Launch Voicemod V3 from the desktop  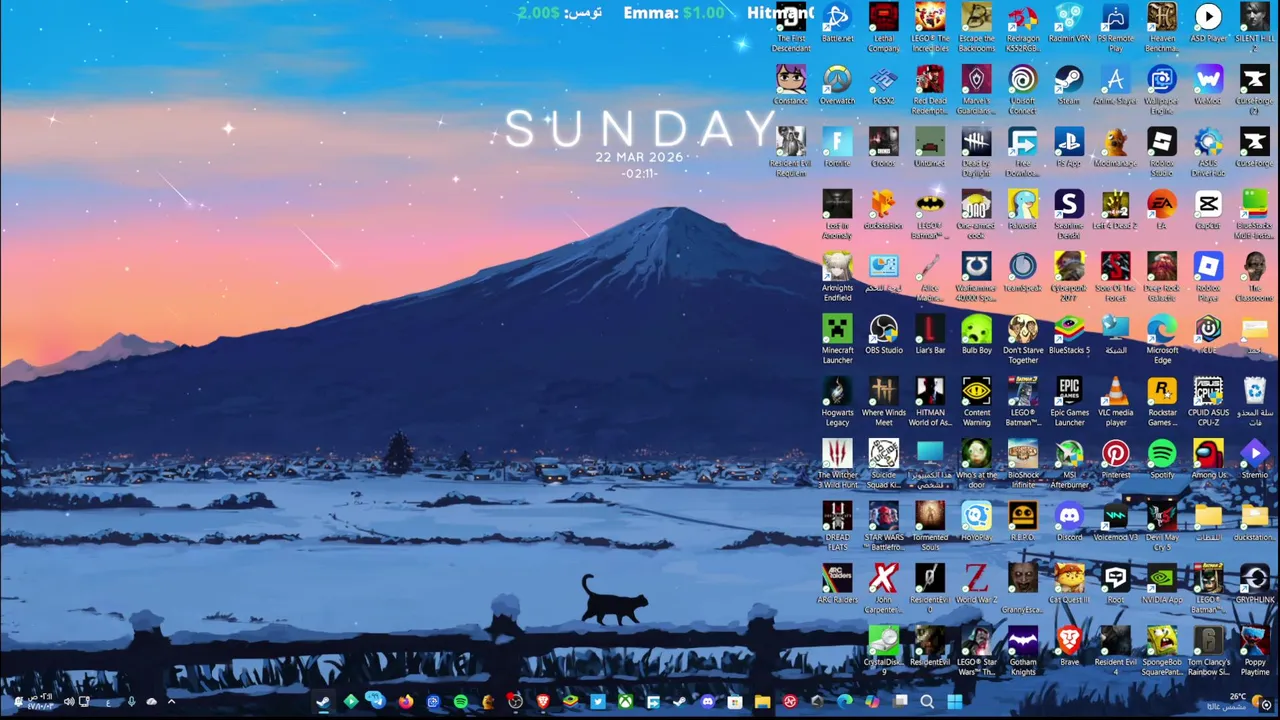1115,522
